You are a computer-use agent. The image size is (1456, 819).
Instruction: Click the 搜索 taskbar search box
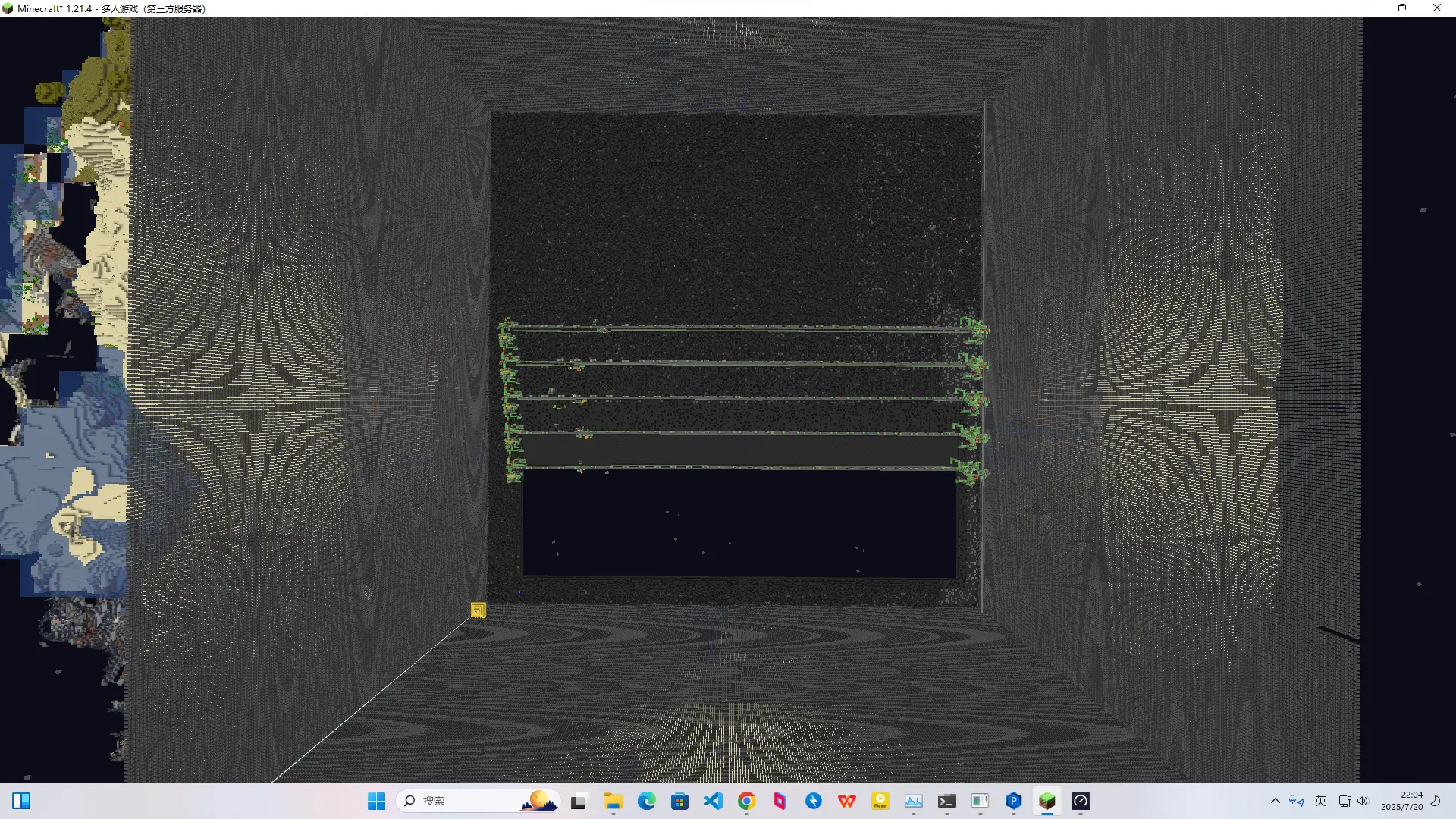click(455, 801)
